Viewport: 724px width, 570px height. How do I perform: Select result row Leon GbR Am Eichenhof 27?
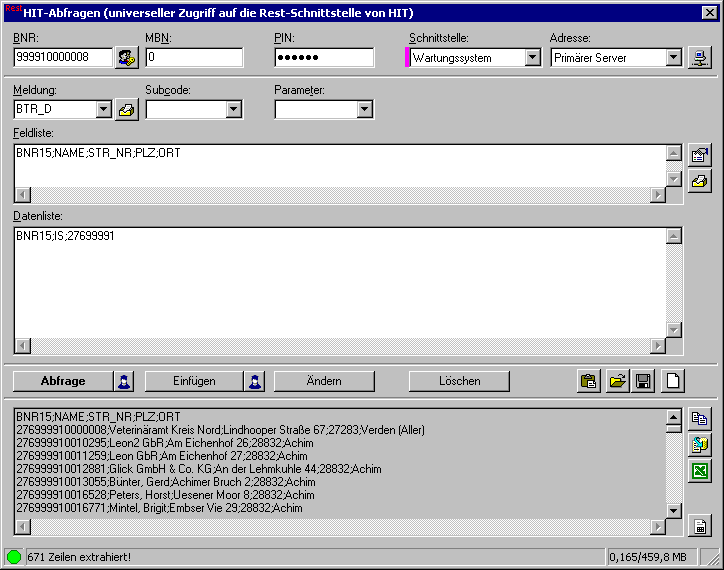162,456
